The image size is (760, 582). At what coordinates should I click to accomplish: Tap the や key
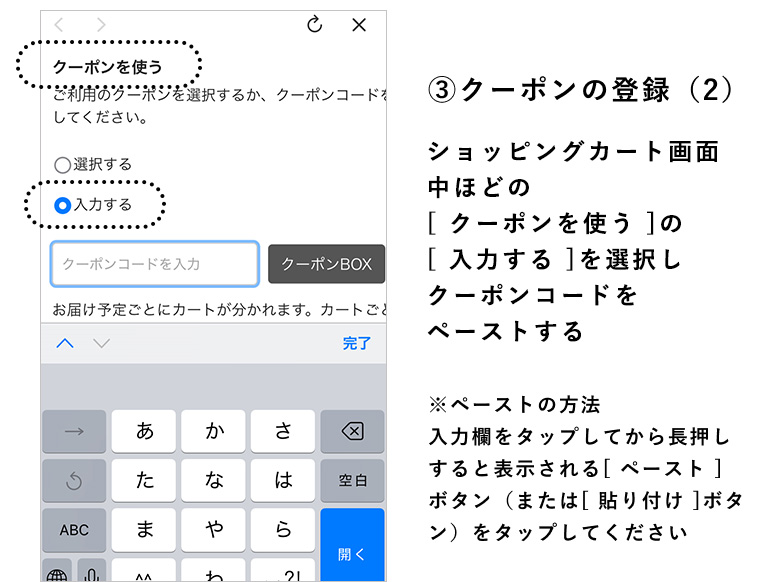(213, 530)
